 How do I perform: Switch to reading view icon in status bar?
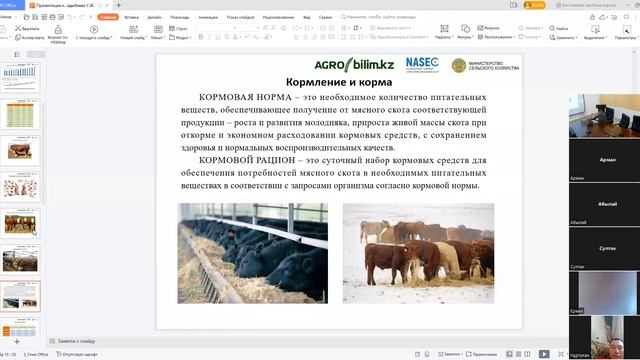527,354
